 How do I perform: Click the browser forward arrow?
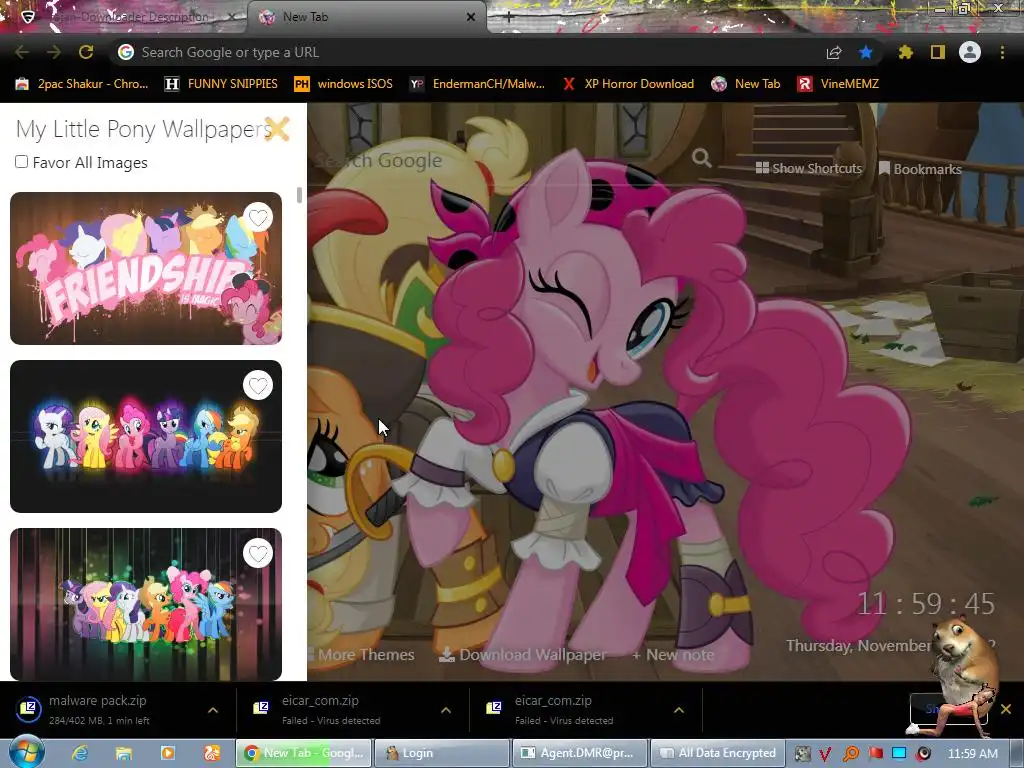[x=54, y=52]
